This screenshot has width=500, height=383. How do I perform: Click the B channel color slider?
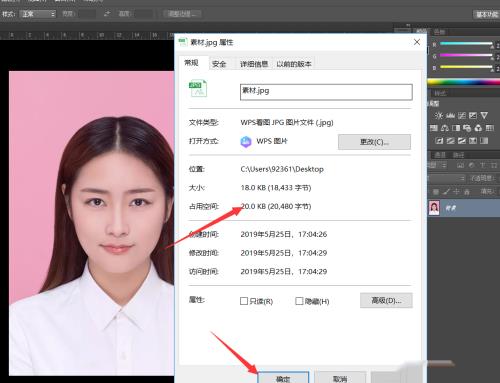[x=466, y=67]
